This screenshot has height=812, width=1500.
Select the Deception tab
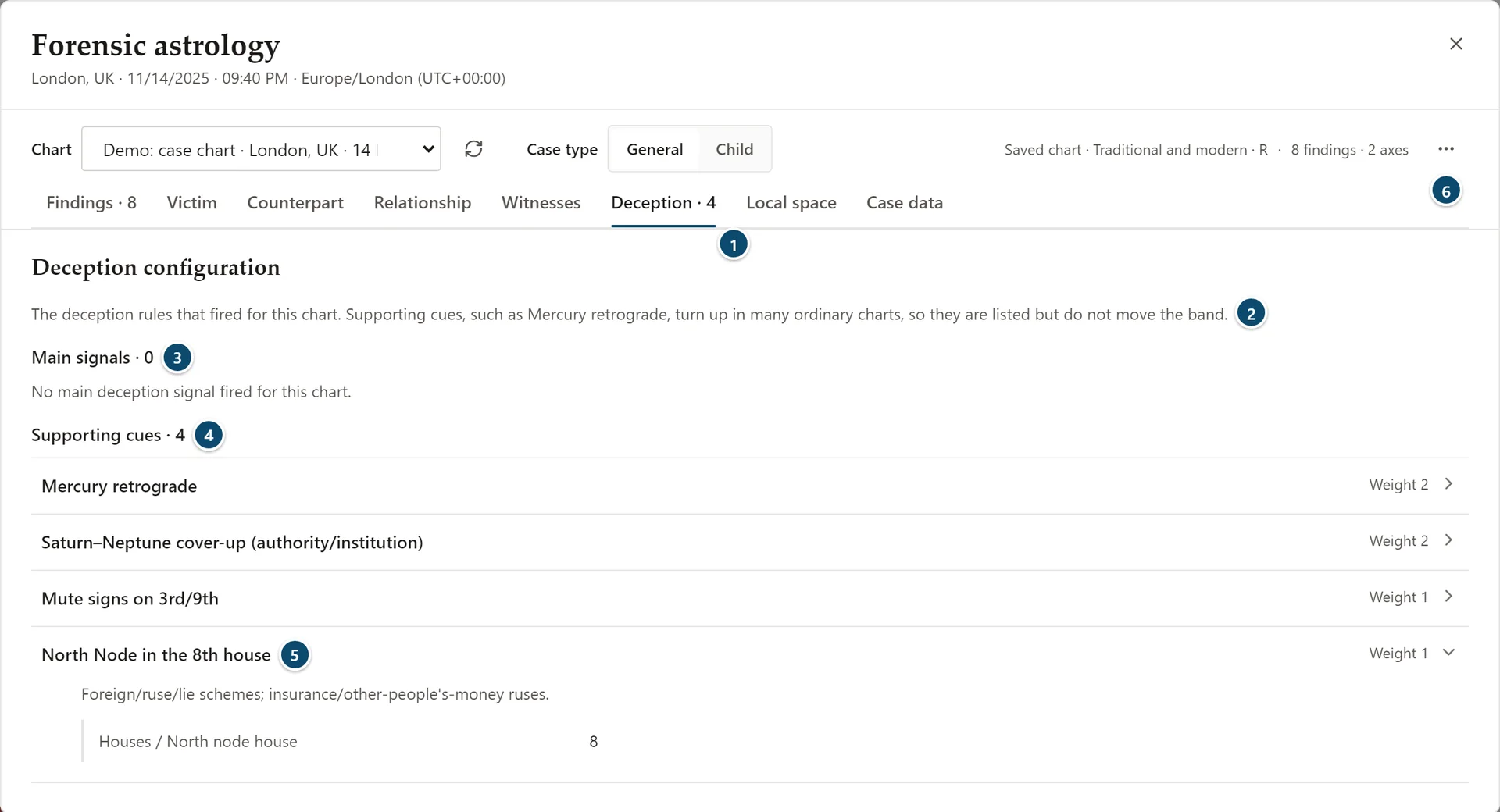[663, 203]
